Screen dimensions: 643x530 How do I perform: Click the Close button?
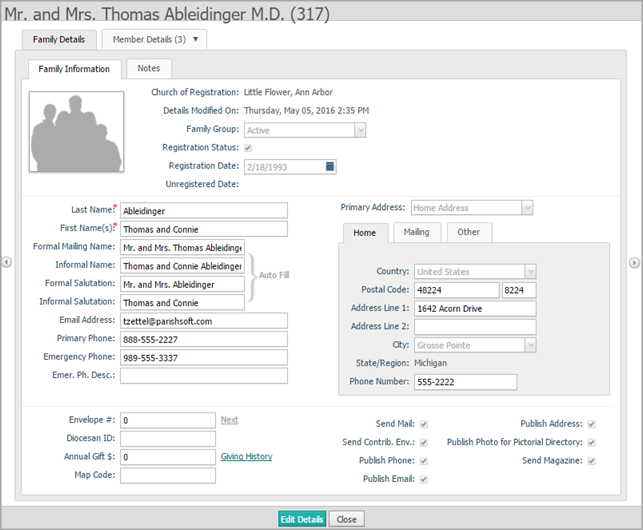[x=347, y=520]
